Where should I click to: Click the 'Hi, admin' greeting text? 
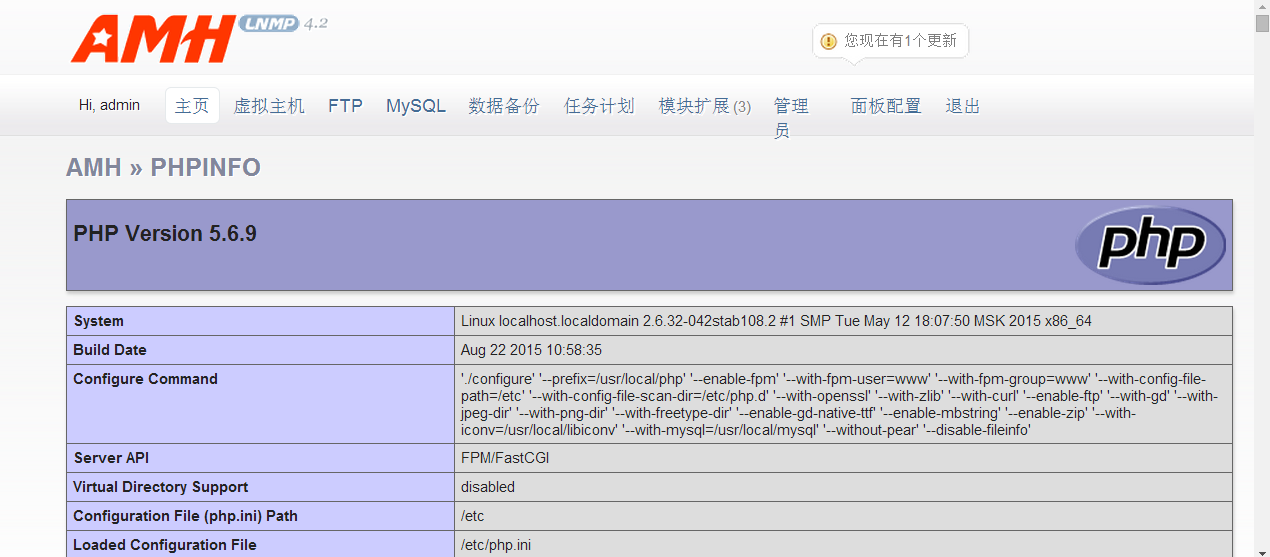[109, 105]
